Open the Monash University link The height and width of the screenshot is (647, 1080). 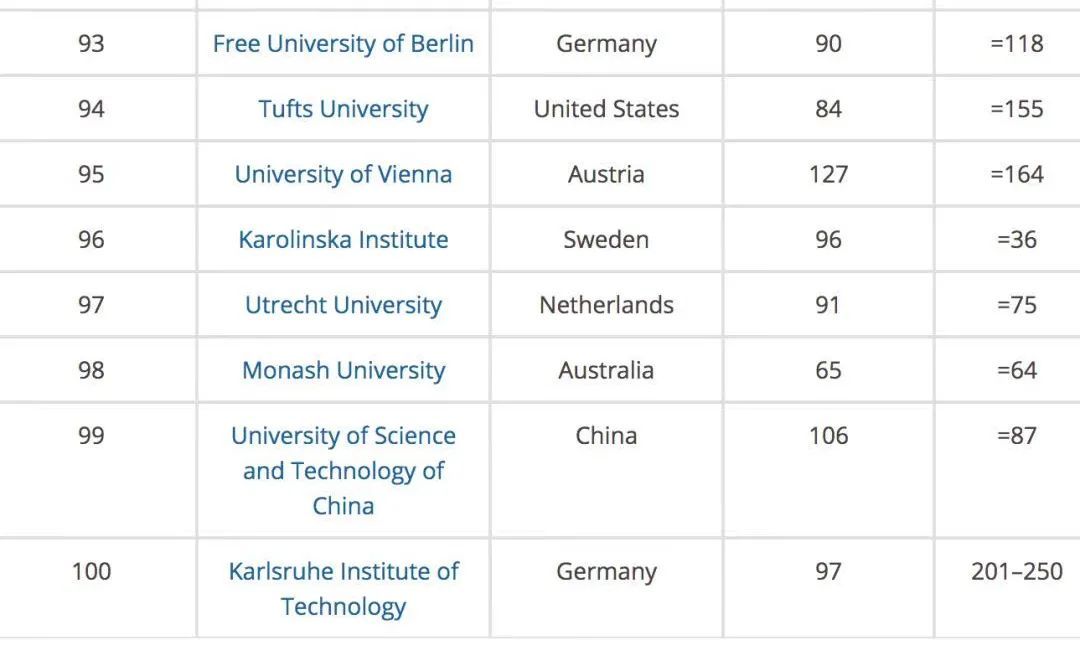pos(343,370)
